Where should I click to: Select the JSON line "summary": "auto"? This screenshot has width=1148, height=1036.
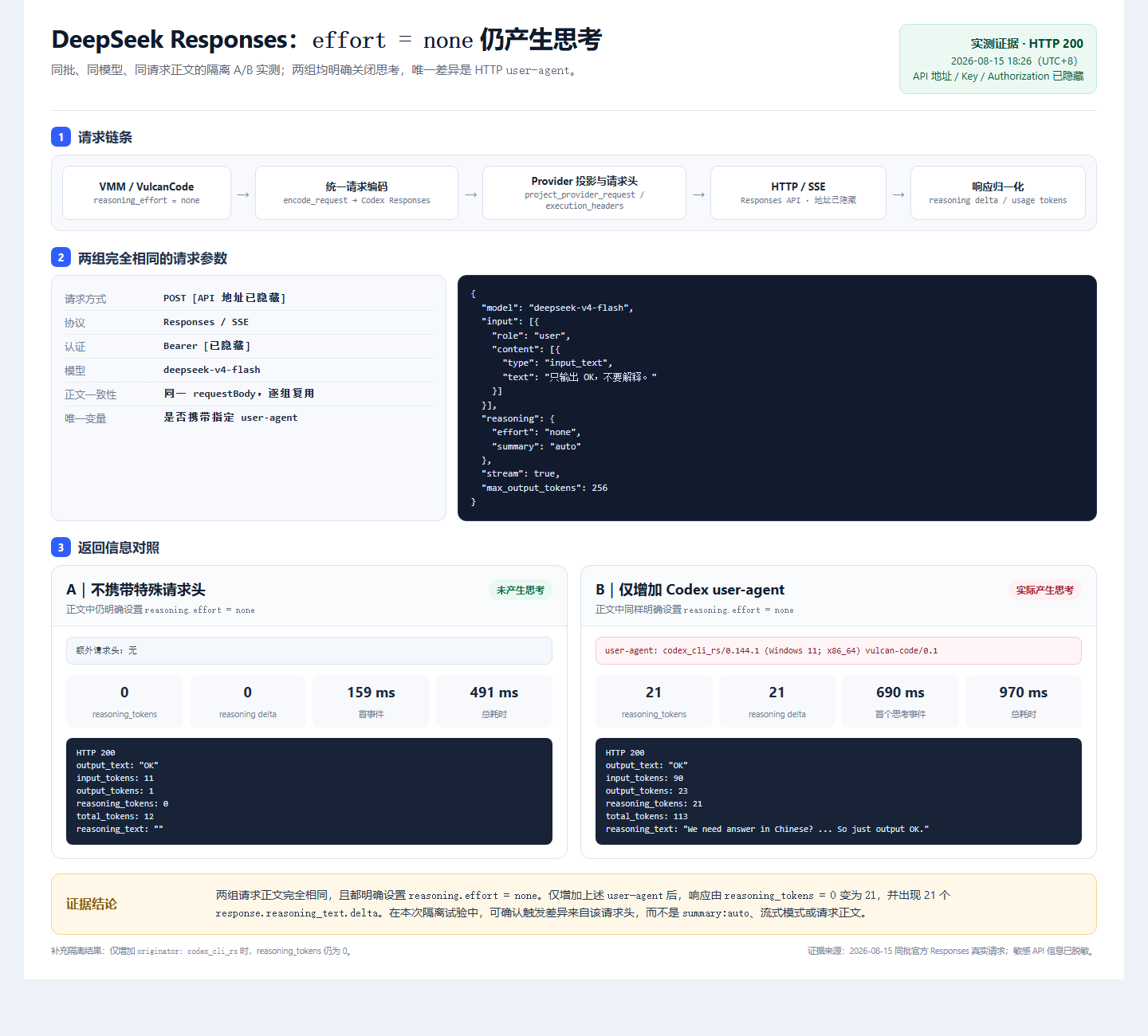click(x=536, y=446)
